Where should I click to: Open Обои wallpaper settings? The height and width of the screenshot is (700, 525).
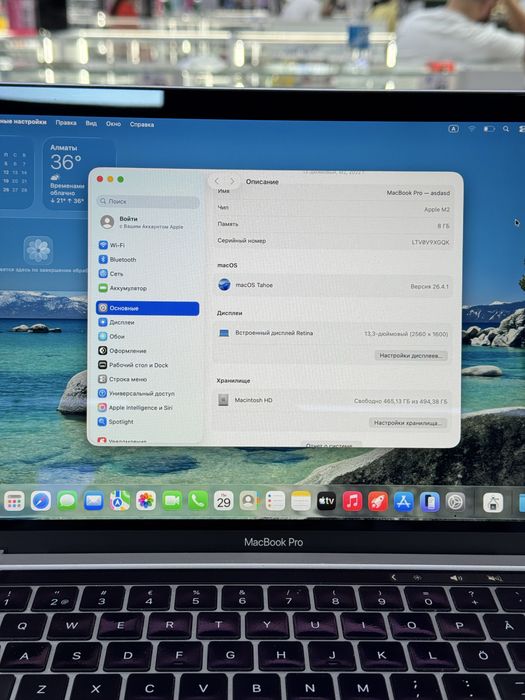tap(147, 336)
